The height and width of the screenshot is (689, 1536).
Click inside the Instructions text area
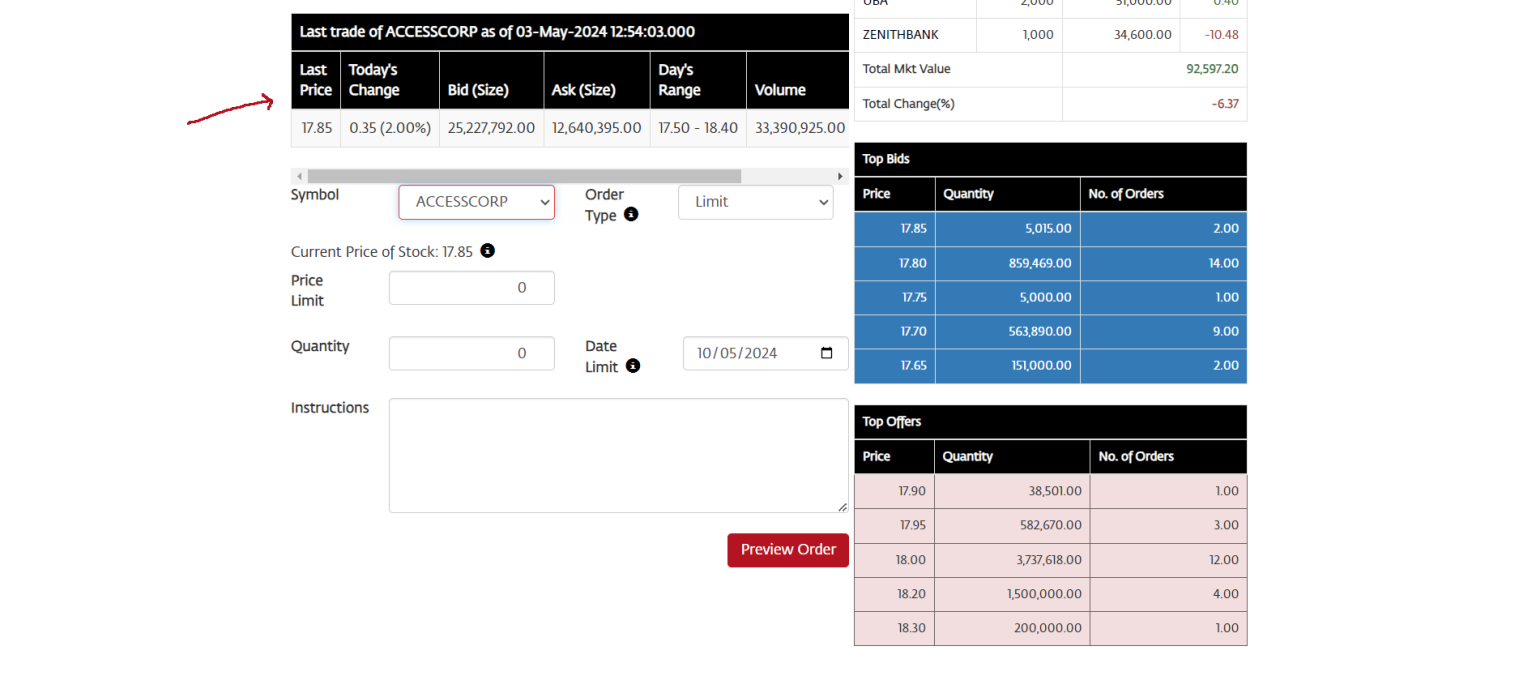point(618,455)
